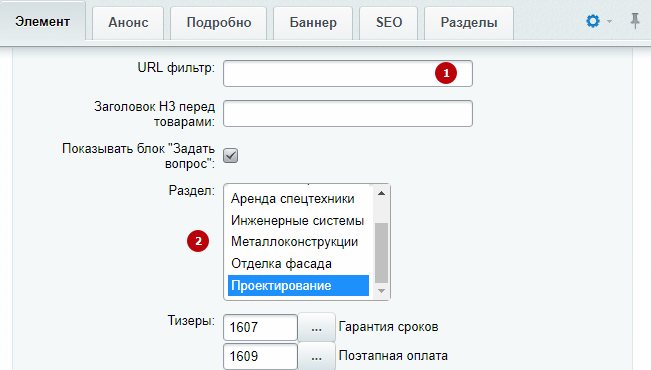Screen dimensions: 651x370
Task: Open the settings gear icon
Action: click(x=592, y=21)
